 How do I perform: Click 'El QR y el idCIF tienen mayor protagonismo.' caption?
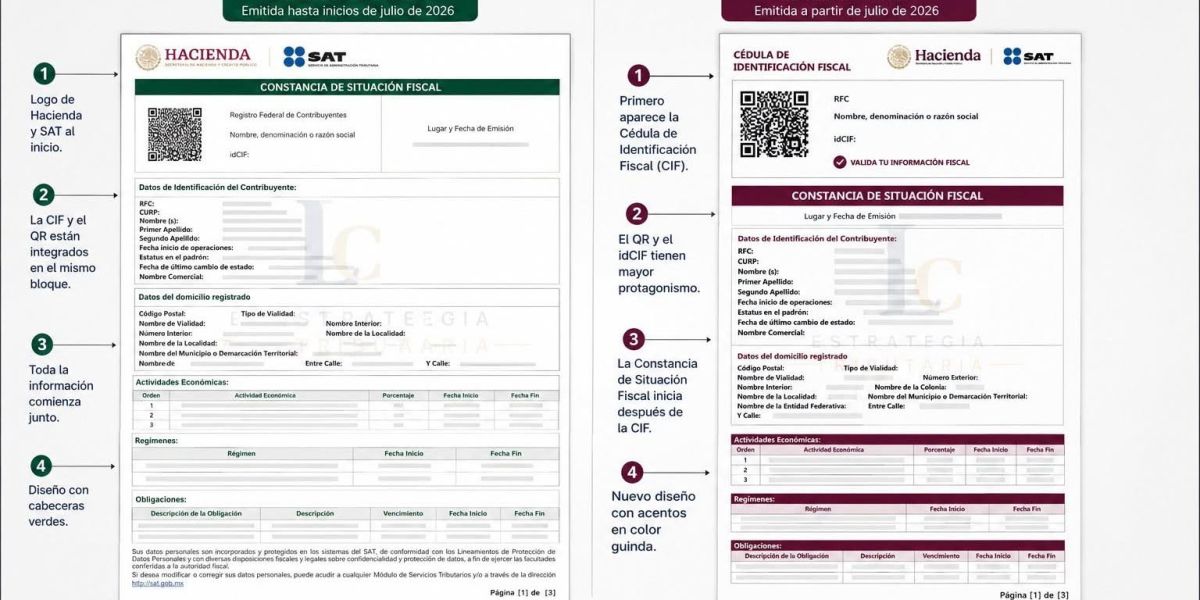659,264
